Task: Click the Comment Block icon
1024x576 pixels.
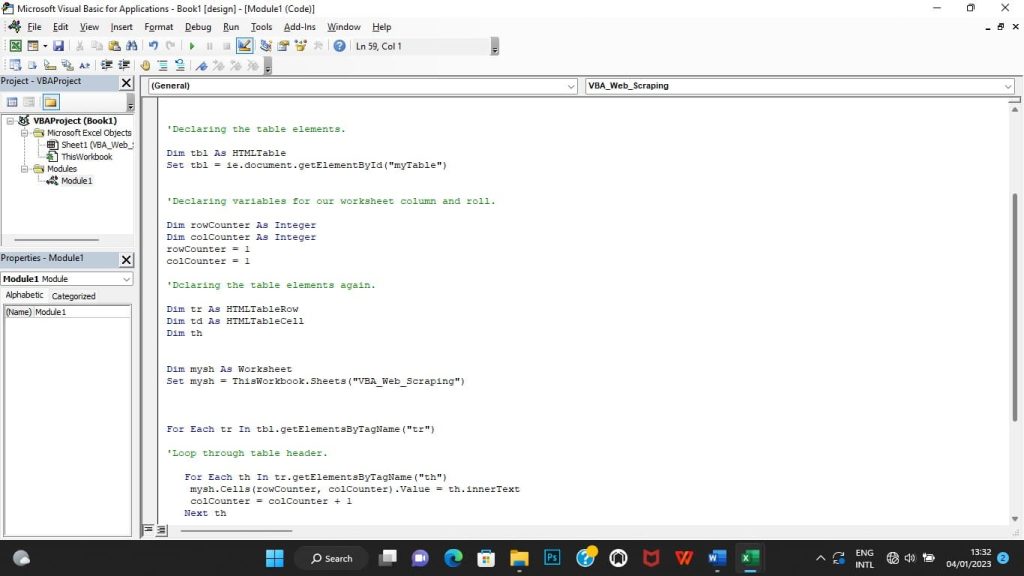Action: pos(163,65)
